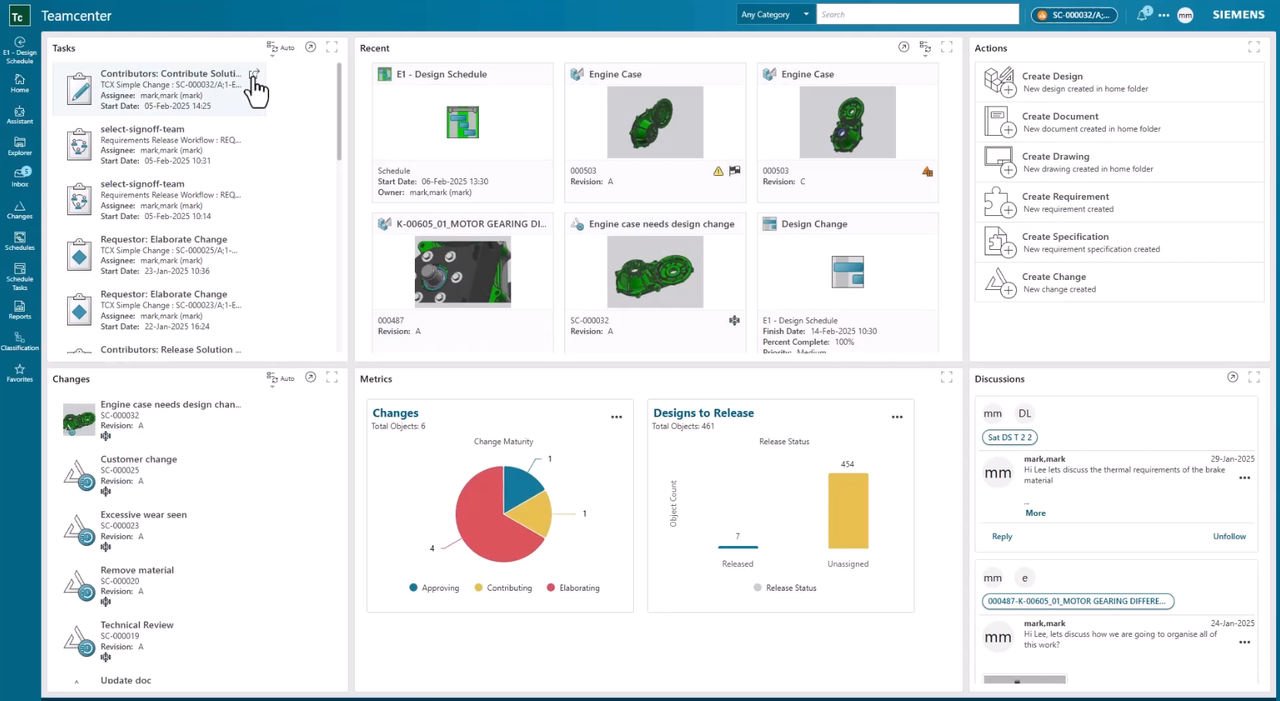Open the Classification sidebar icon
The image size is (1280, 701).
(19, 342)
